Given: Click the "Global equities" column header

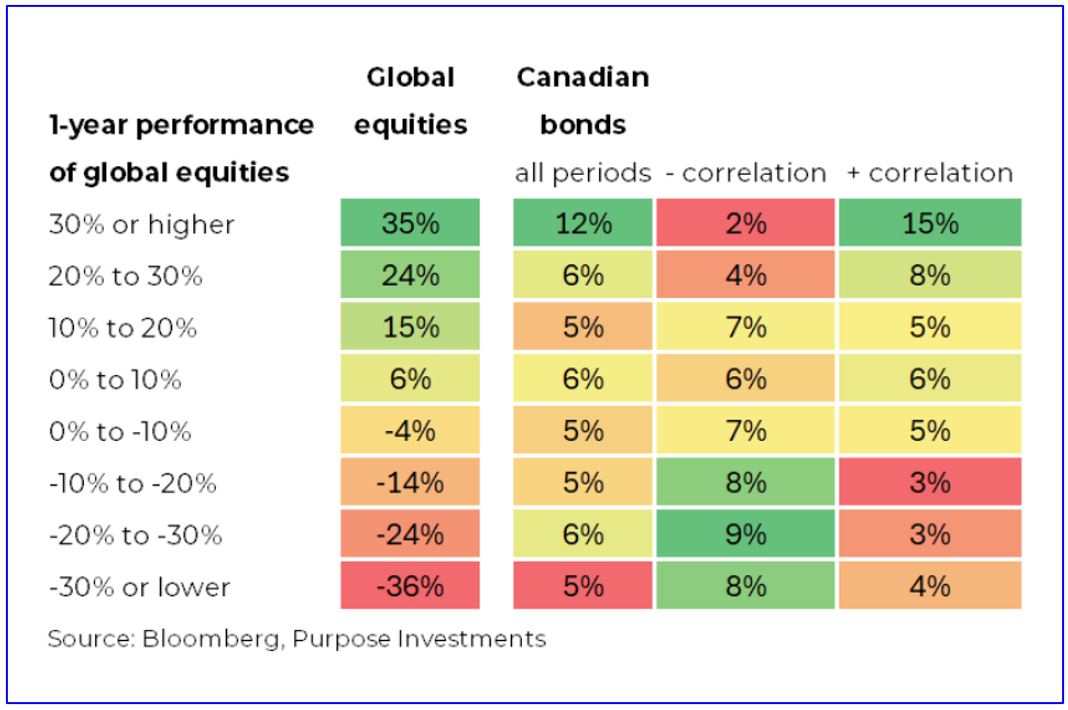Looking at the screenshot, I should point(412,101).
